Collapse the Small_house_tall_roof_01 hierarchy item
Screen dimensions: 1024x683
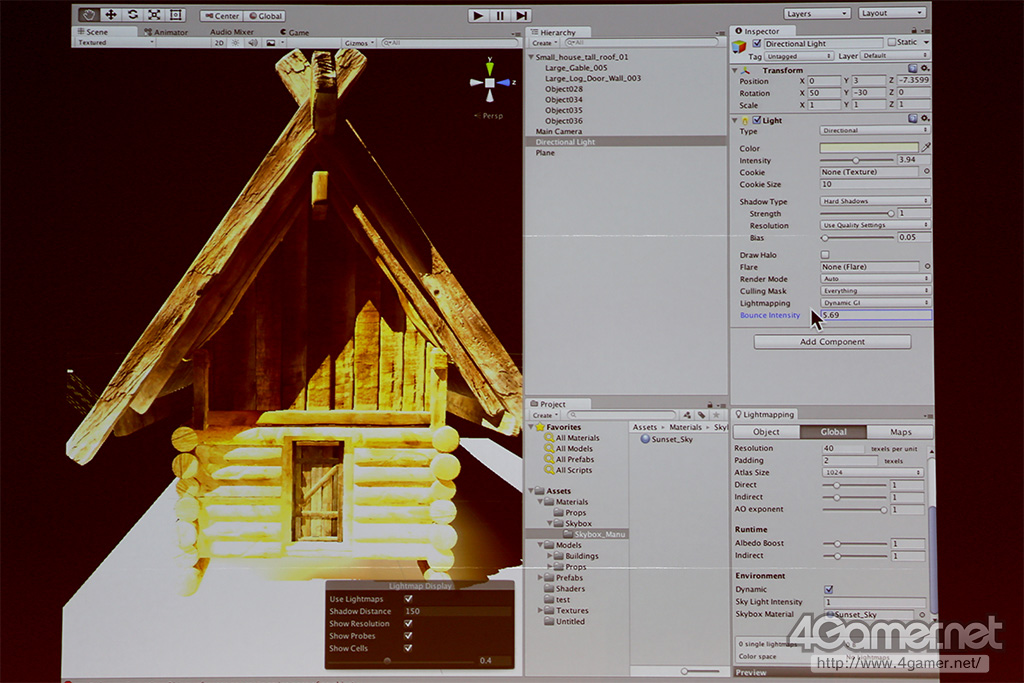531,57
